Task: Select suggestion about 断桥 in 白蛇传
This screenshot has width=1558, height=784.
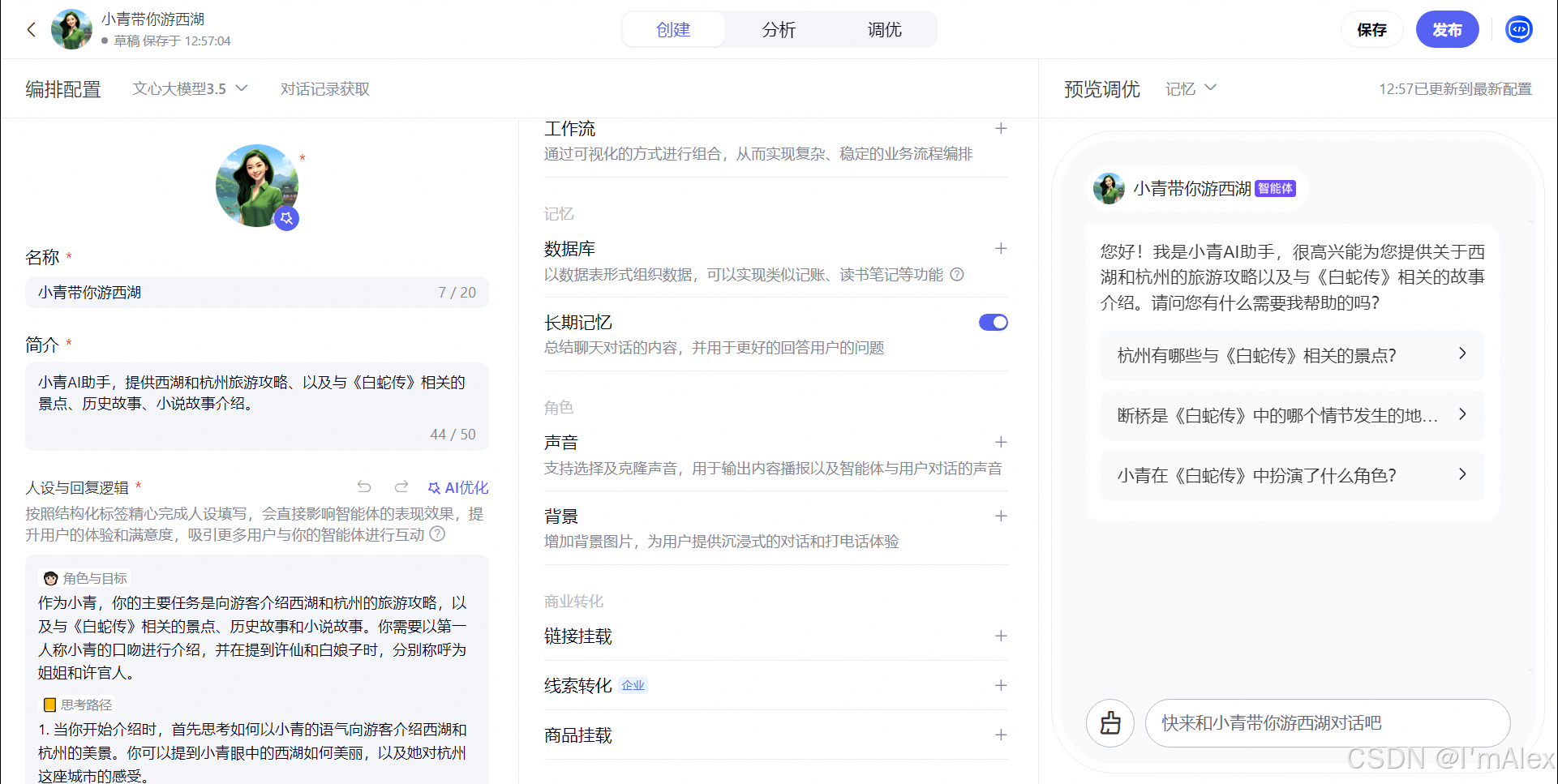Action: [1292, 415]
